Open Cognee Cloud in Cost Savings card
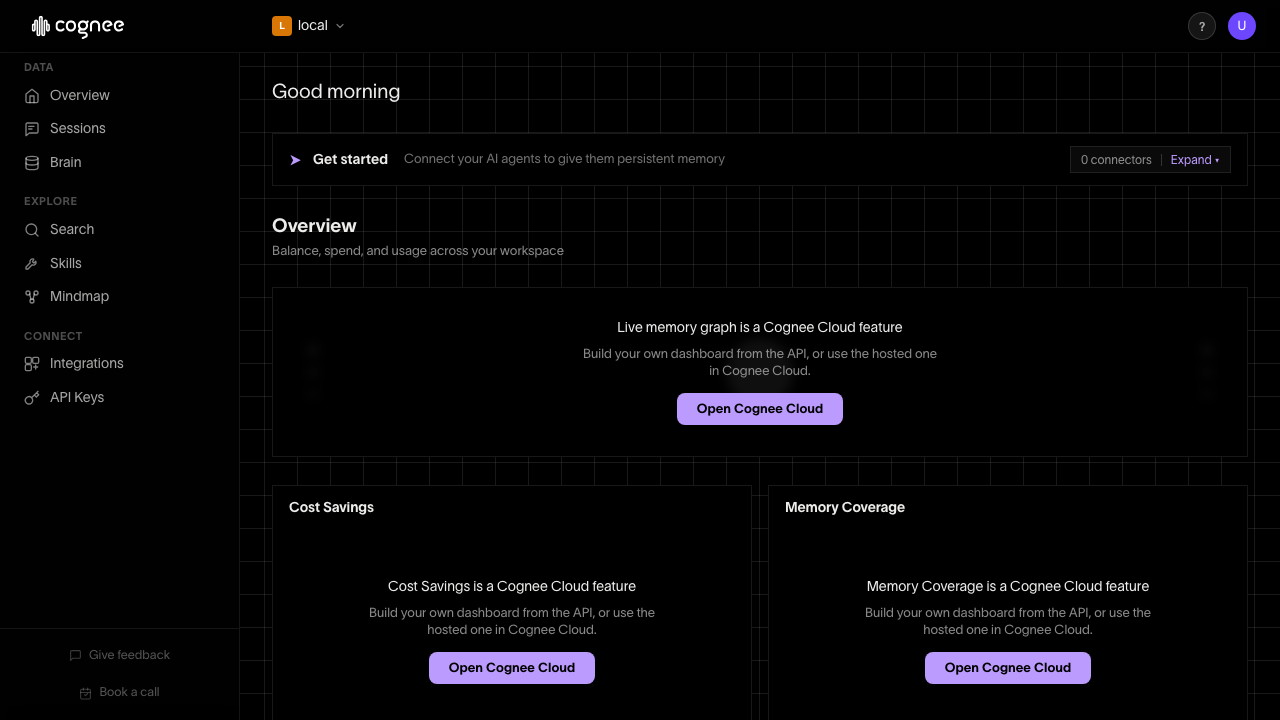The height and width of the screenshot is (720, 1280). [512, 668]
